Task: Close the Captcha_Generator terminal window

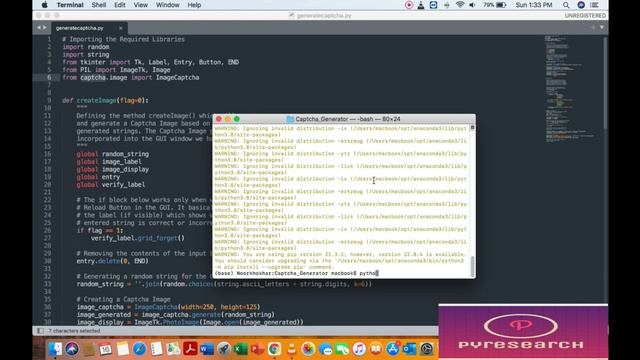Action: click(219, 119)
